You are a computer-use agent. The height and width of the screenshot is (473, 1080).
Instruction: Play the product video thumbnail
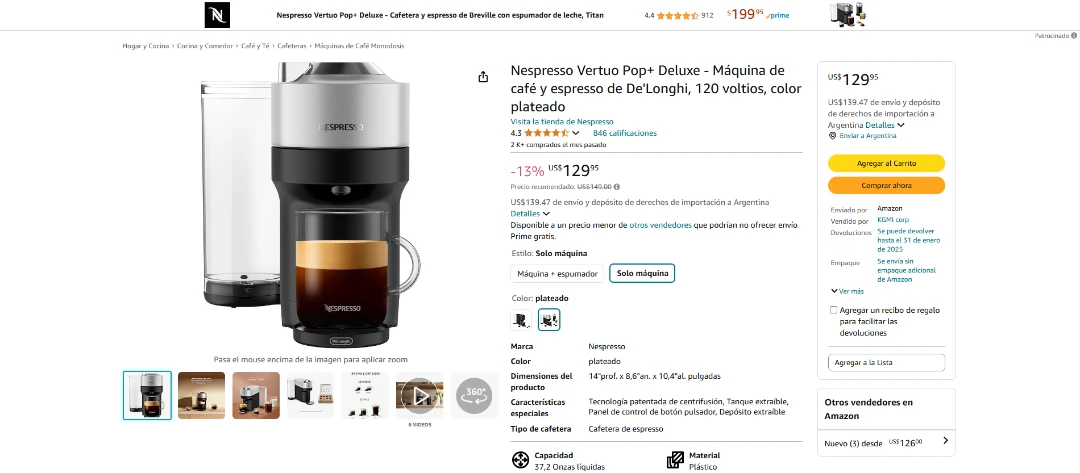(419, 396)
